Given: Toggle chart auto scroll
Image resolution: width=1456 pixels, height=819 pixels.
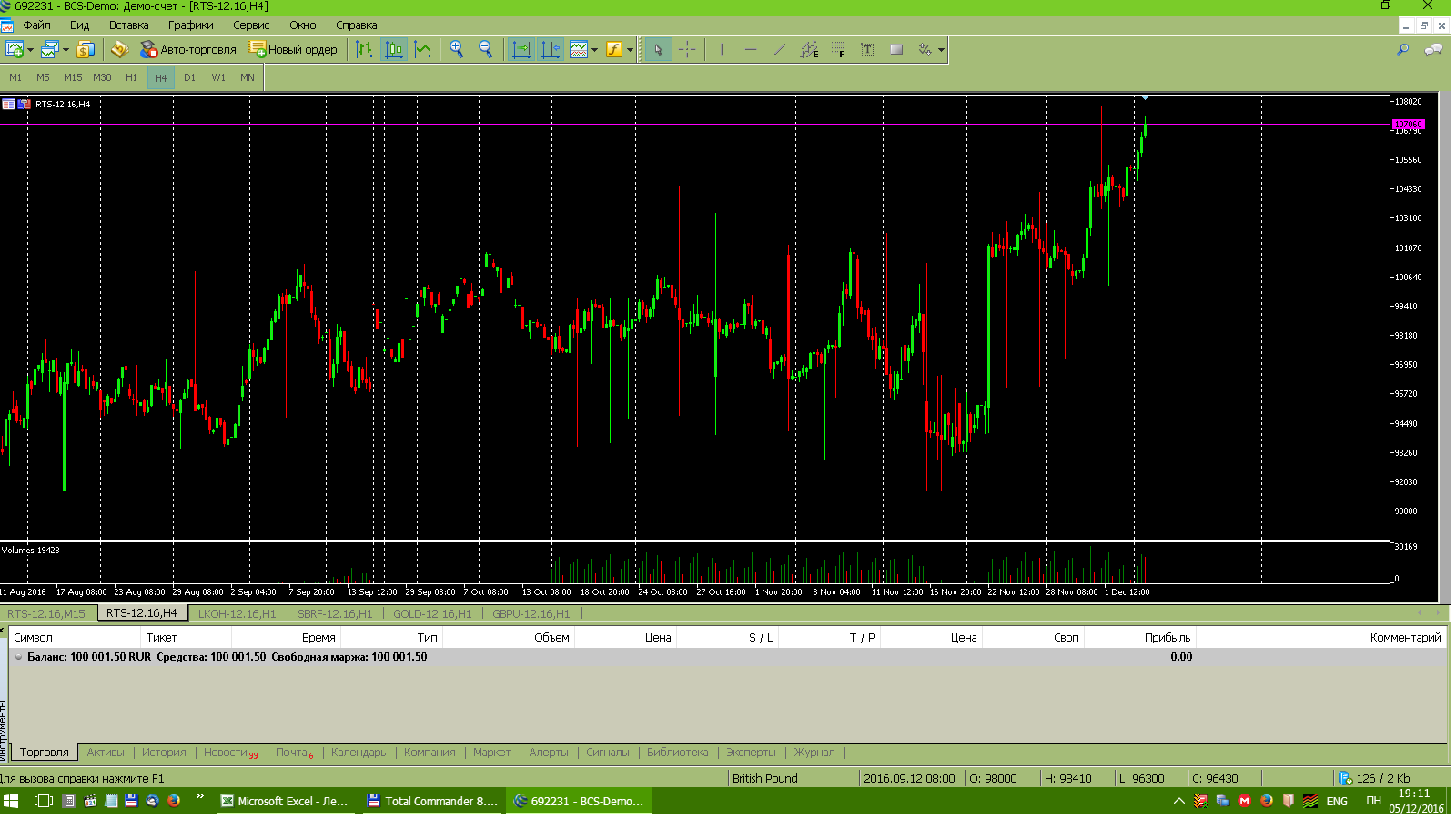Looking at the screenshot, I should [521, 49].
